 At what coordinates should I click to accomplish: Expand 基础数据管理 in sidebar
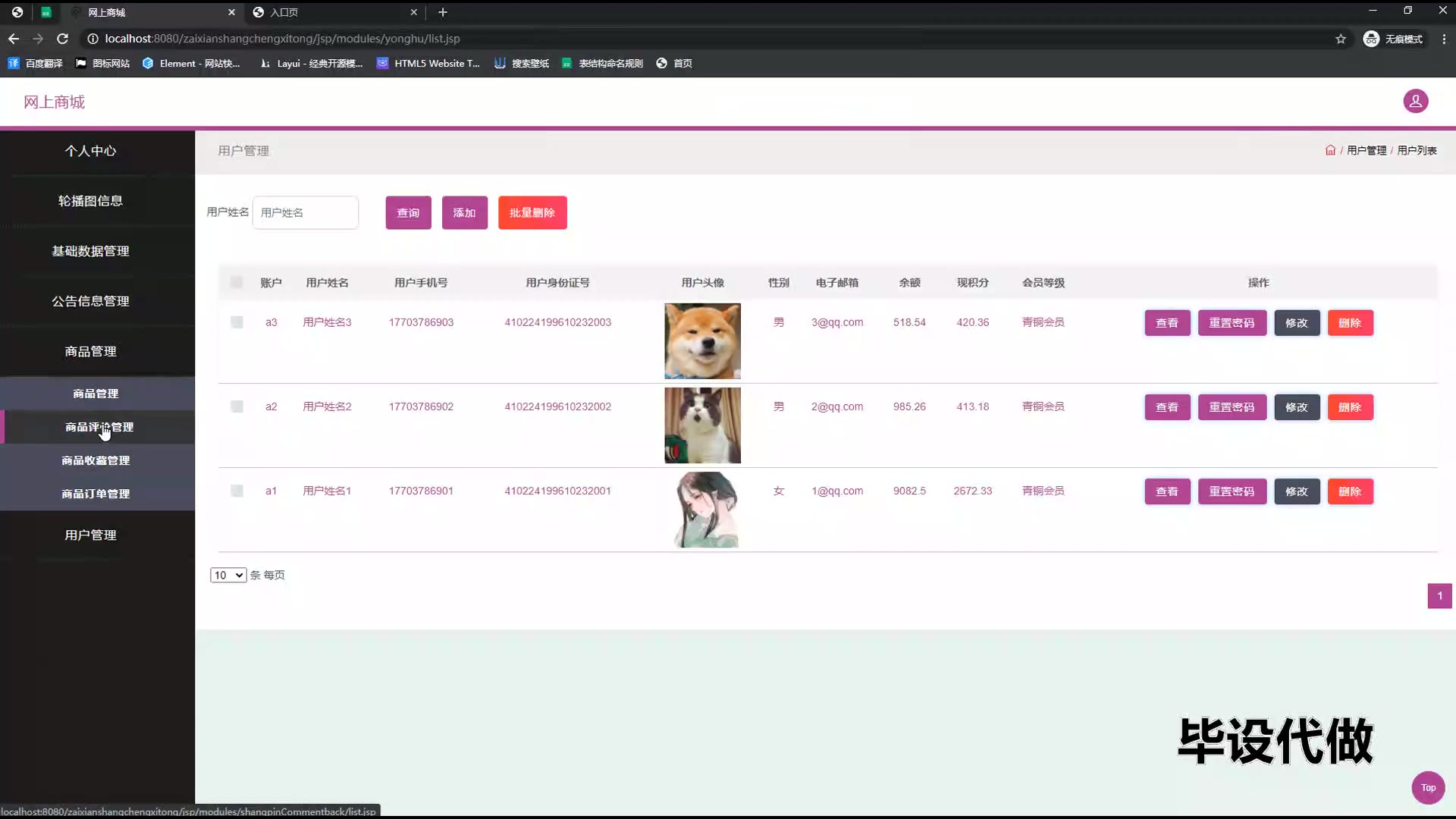tap(90, 251)
